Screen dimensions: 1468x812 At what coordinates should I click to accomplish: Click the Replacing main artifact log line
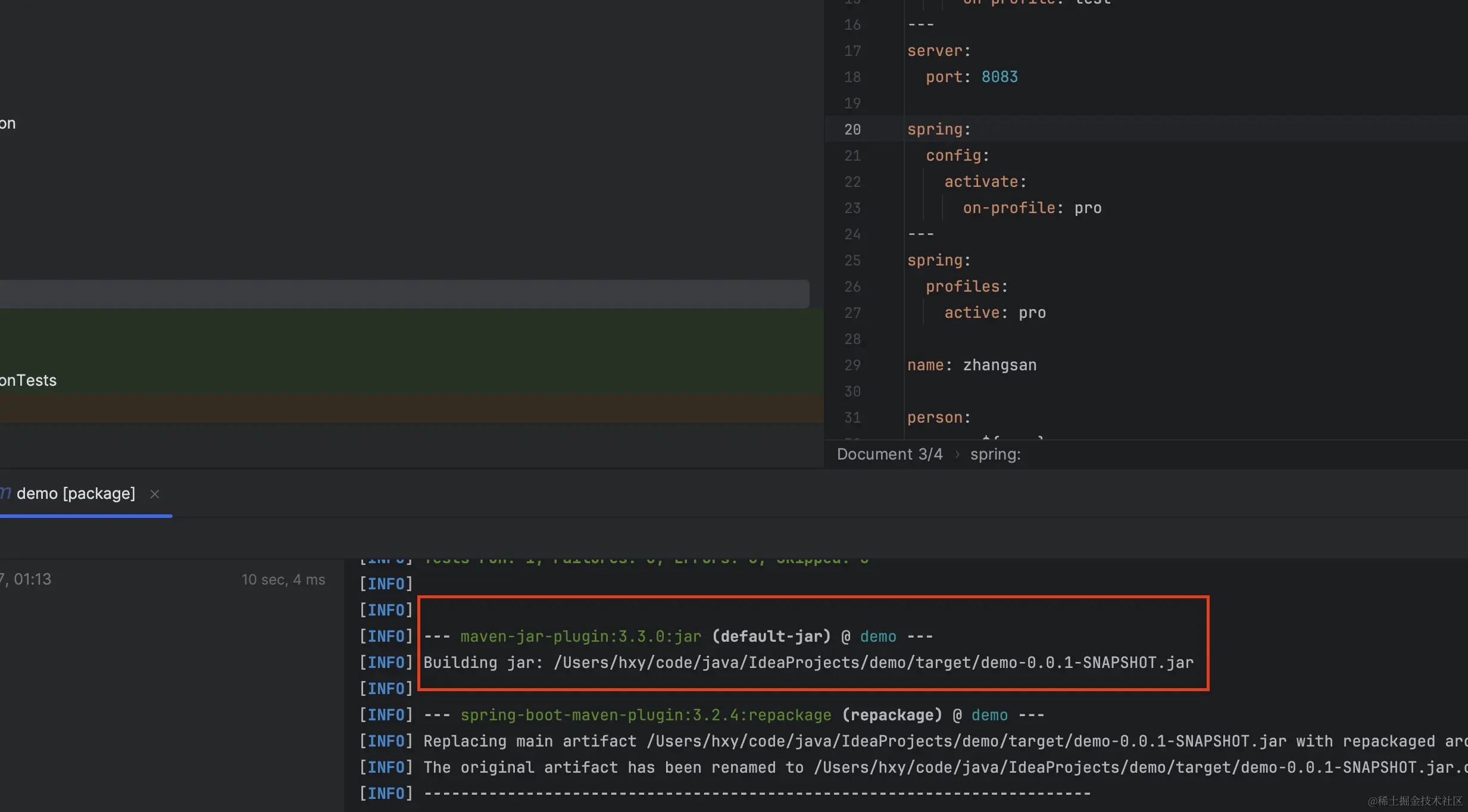pos(945,741)
